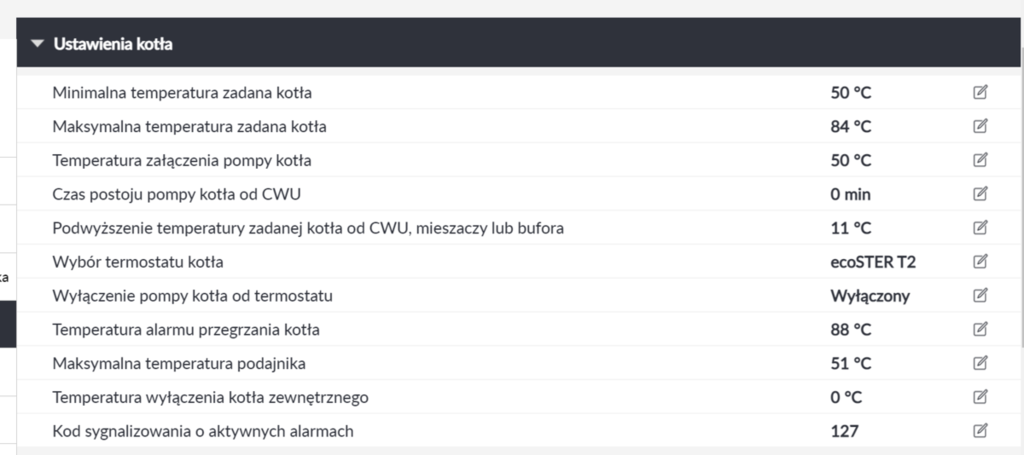
Task: Edit Czas postoju pompy kotła od CWU
Action: pos(980,194)
